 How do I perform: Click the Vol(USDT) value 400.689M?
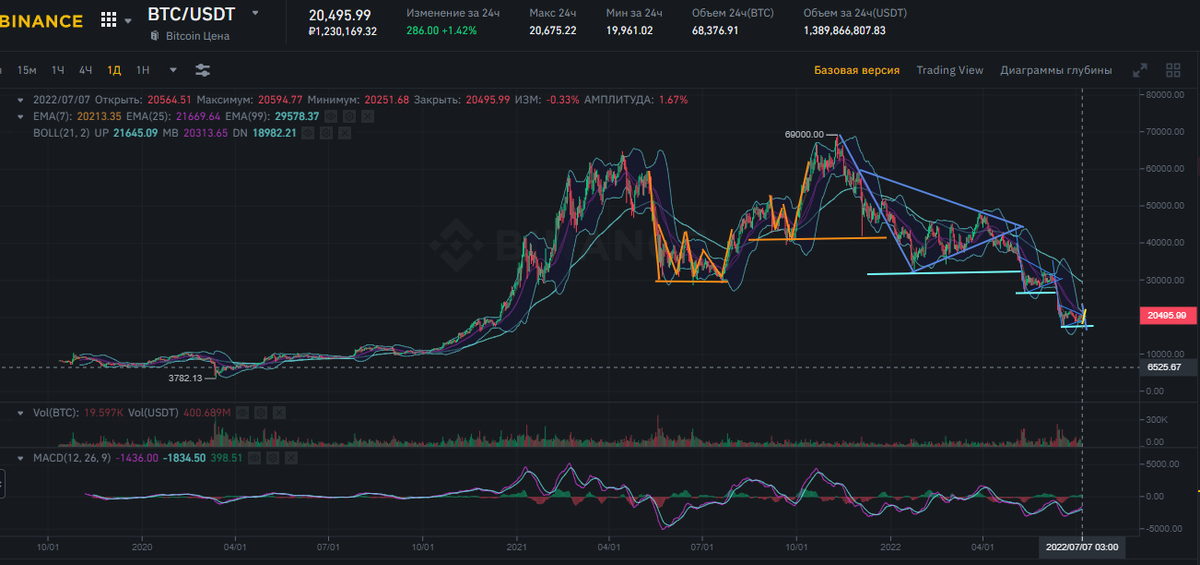208,412
